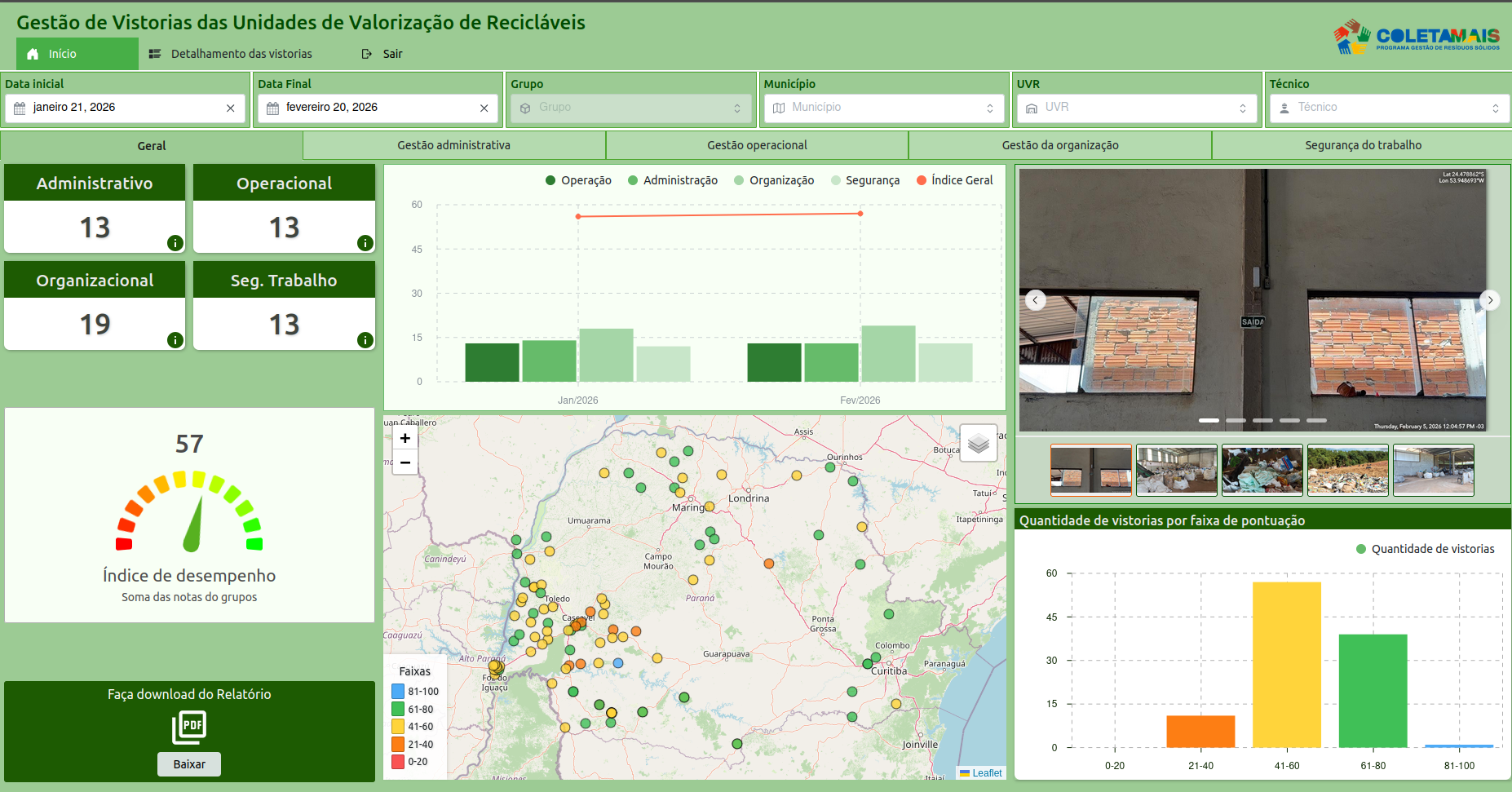
Task: Click the Baixar button
Action: pos(189,764)
